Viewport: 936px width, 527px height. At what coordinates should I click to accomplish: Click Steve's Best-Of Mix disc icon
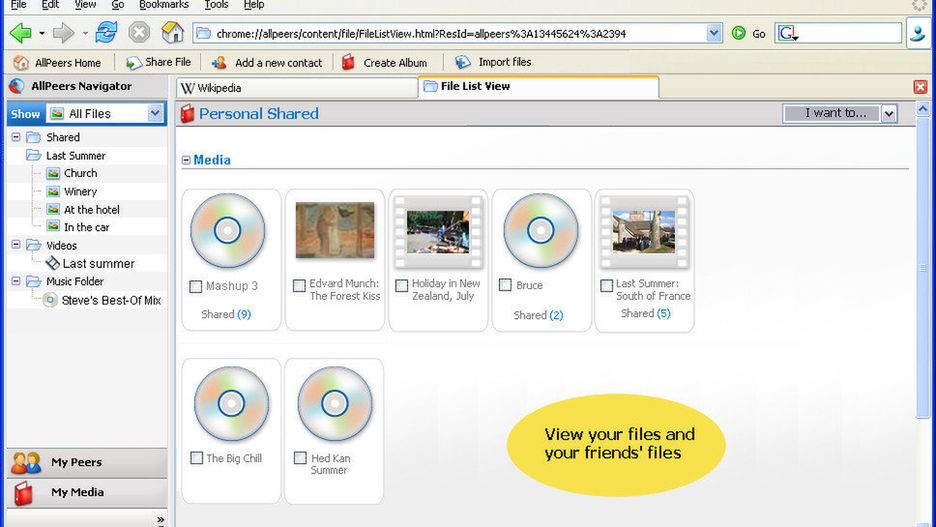pyautogui.click(x=50, y=300)
